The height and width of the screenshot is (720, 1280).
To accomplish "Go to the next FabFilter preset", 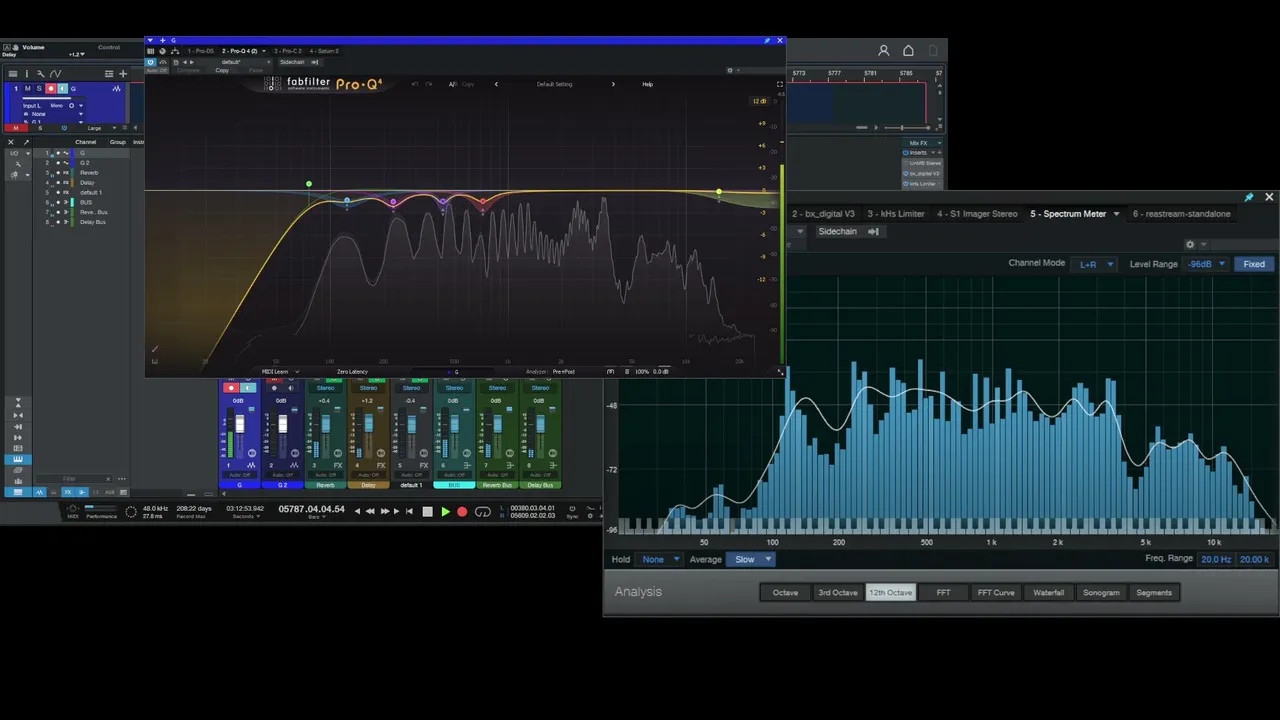I will pyautogui.click(x=613, y=84).
